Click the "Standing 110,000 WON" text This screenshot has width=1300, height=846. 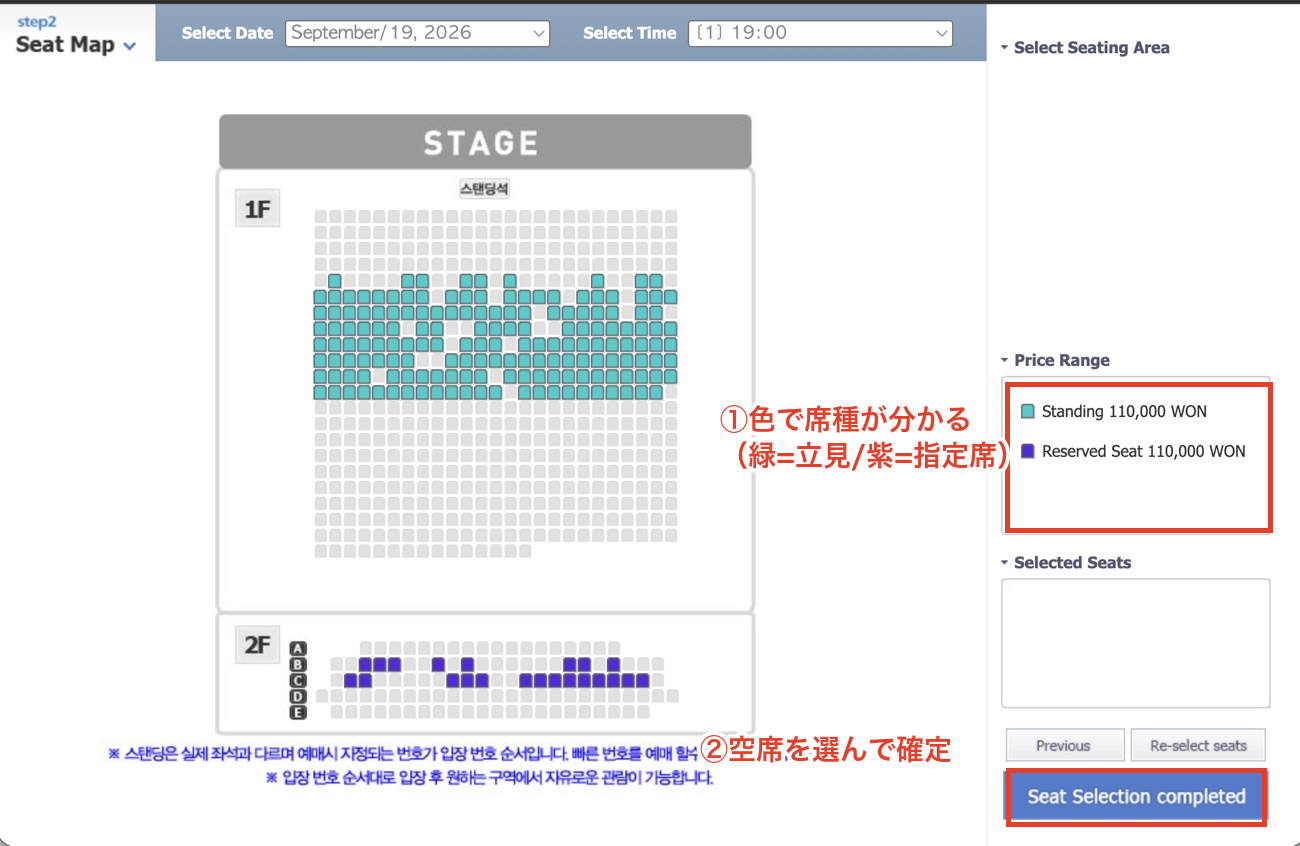pos(1124,411)
